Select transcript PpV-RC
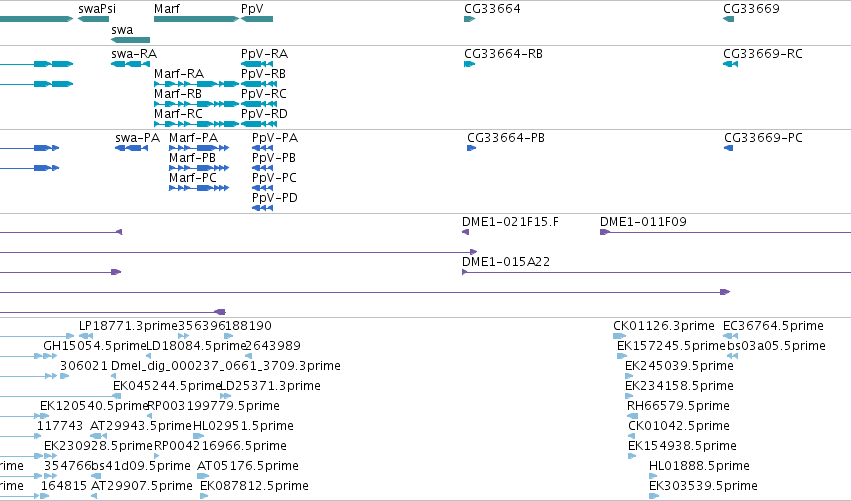 (x=259, y=104)
